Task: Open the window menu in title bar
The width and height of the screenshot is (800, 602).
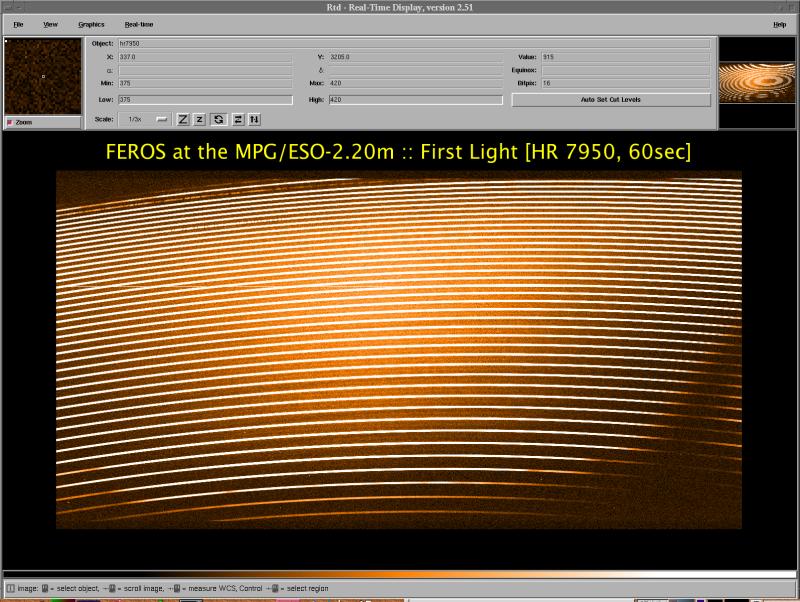Action: 8,7
